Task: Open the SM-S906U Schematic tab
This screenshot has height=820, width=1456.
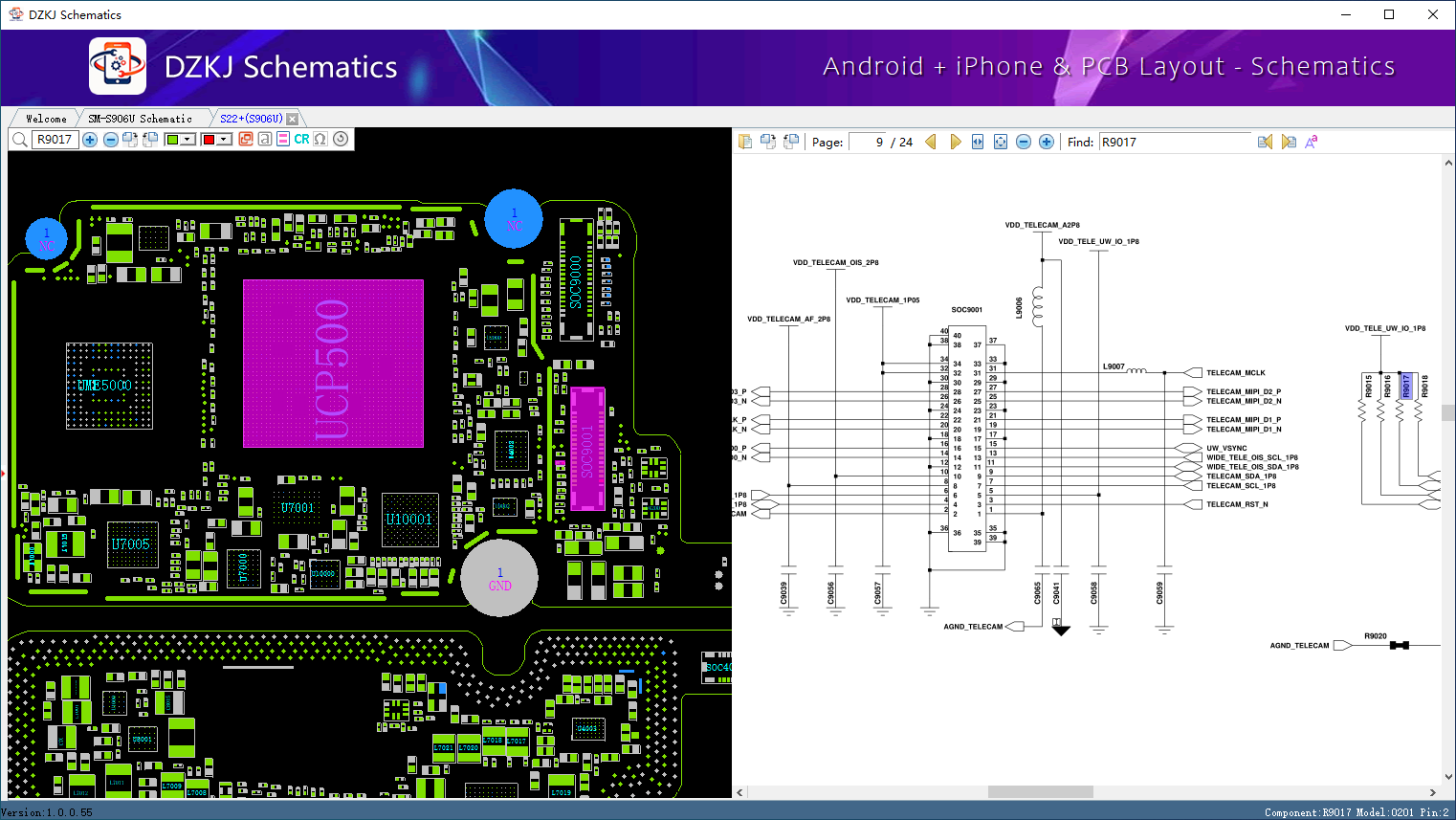Action: click(140, 119)
